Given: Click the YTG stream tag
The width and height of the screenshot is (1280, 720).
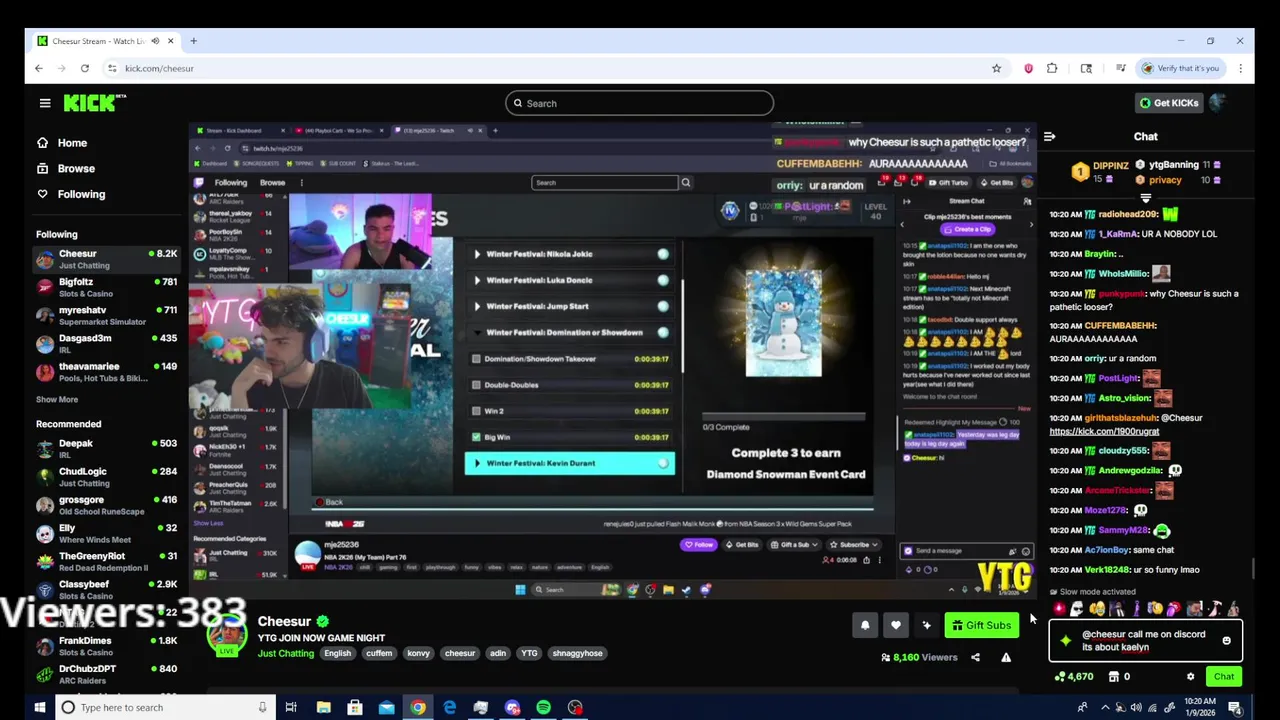Looking at the screenshot, I should click(529, 653).
